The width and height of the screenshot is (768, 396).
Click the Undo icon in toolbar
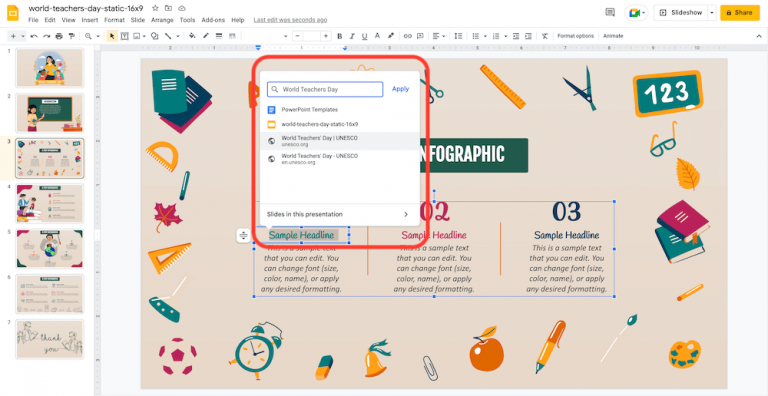[34, 36]
